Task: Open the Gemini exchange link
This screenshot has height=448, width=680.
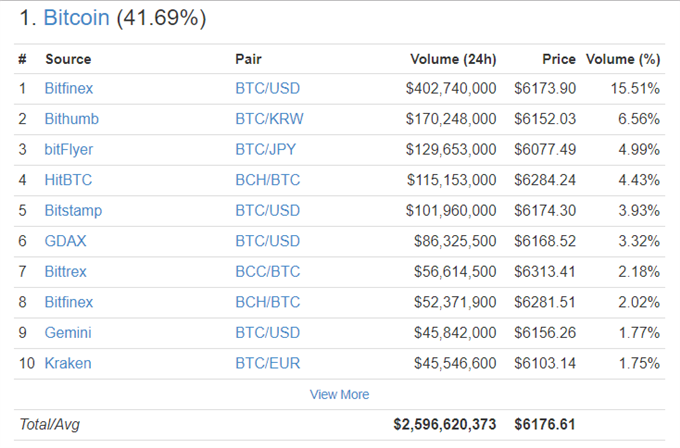Action: pos(68,333)
